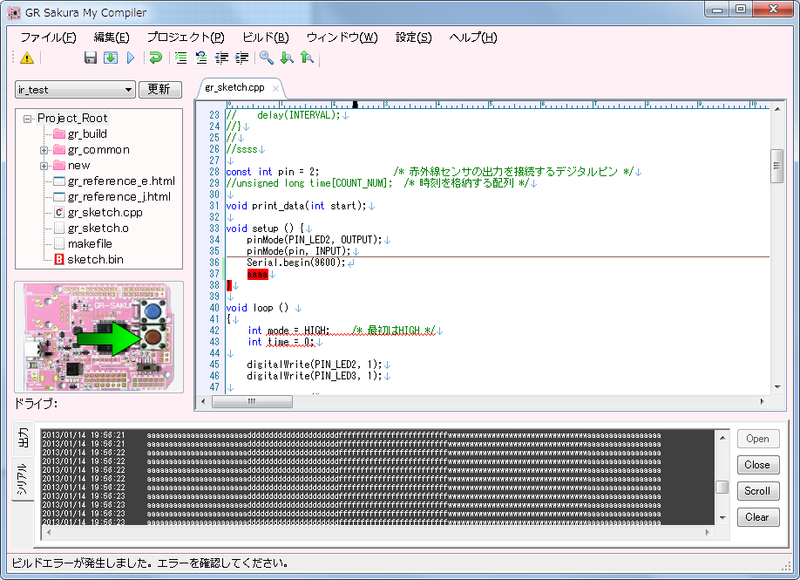
Task: Select the new folder in tree
Action: pos(79,165)
